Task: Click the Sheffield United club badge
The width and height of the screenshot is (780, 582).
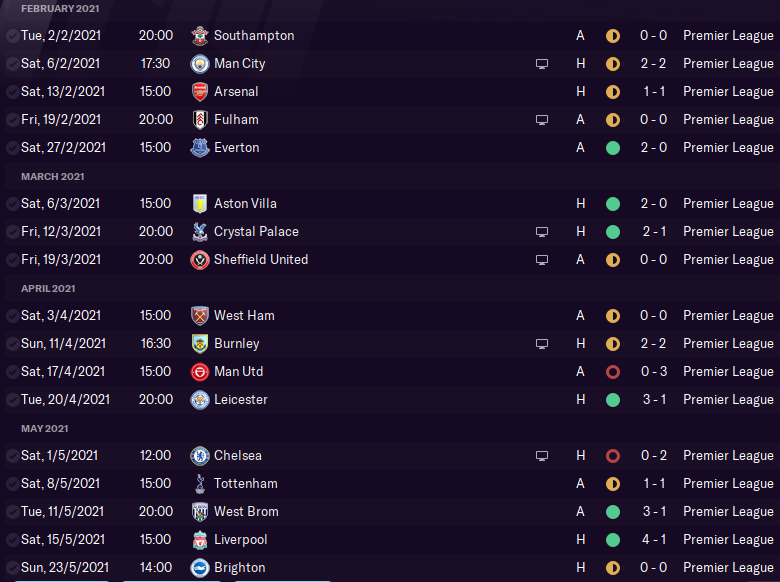Action: coord(200,260)
